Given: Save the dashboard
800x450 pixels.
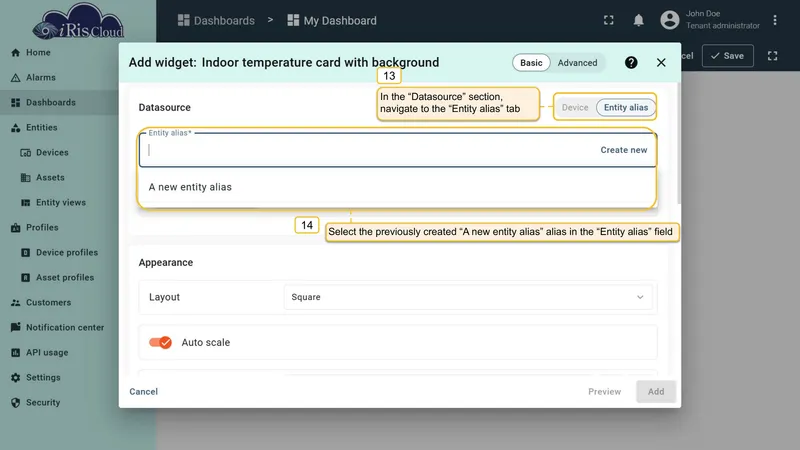Looking at the screenshot, I should pos(728,56).
